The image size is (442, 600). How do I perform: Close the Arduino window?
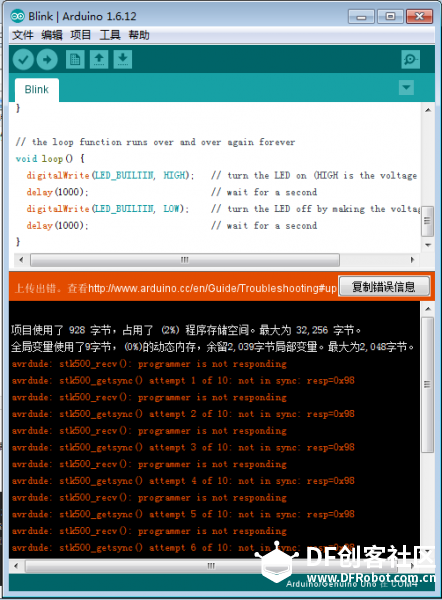pyautogui.click(x=419, y=16)
